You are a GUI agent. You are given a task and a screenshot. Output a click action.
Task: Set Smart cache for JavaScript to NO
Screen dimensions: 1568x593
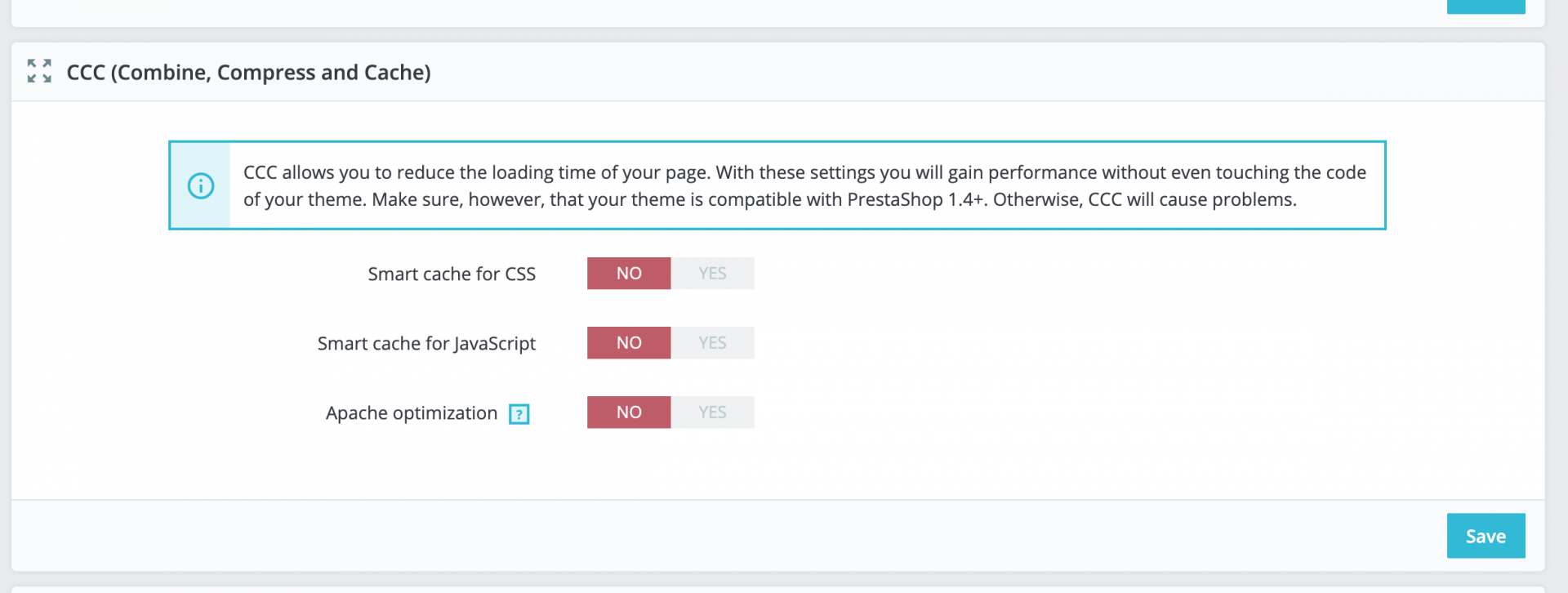(629, 343)
